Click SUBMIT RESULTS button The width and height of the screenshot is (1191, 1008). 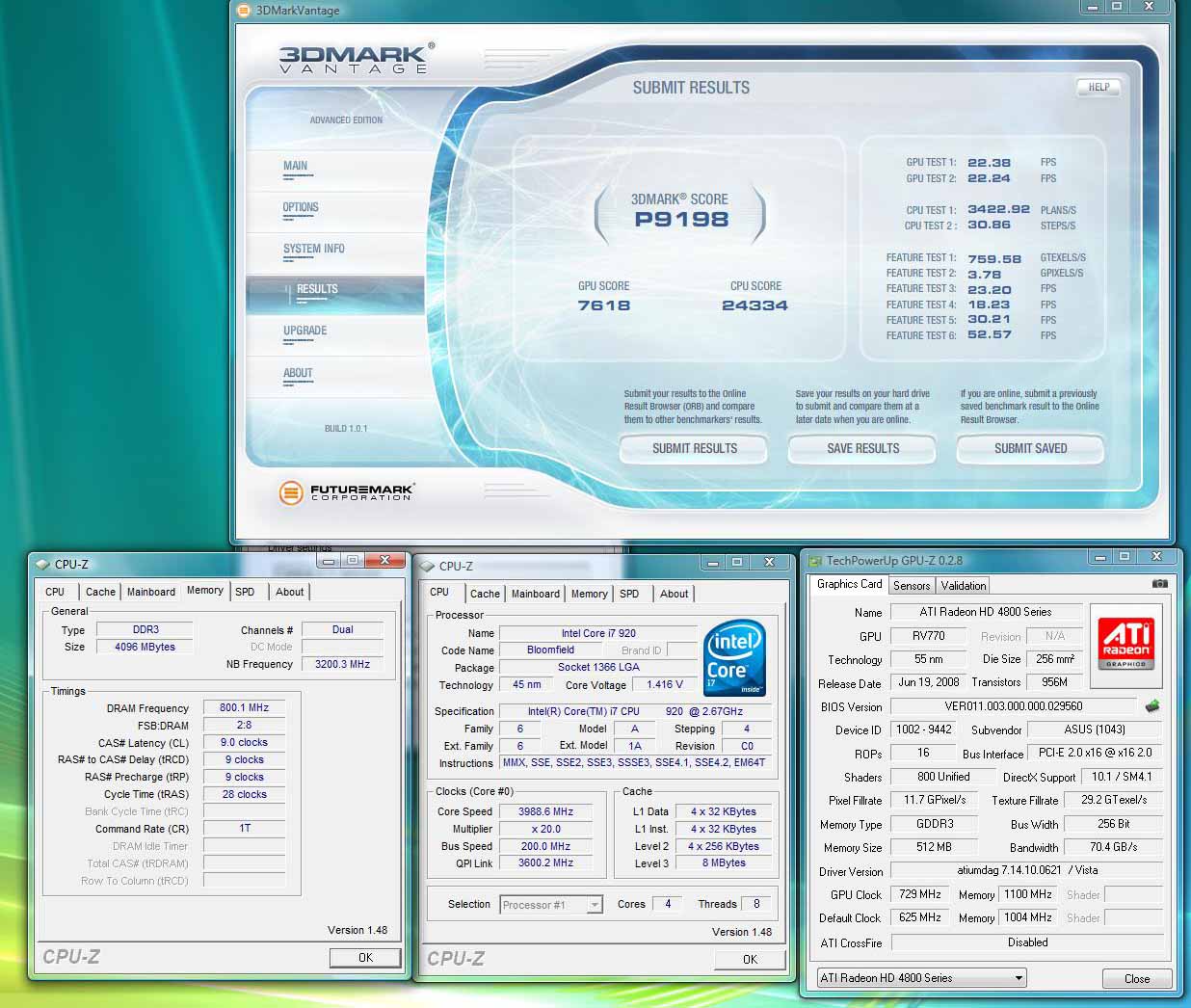click(x=694, y=449)
